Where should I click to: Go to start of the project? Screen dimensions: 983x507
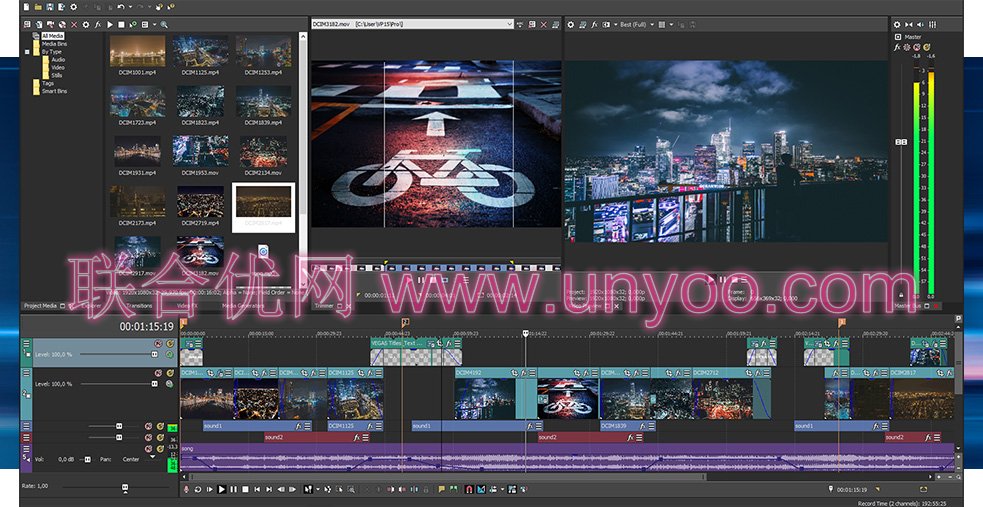257,489
